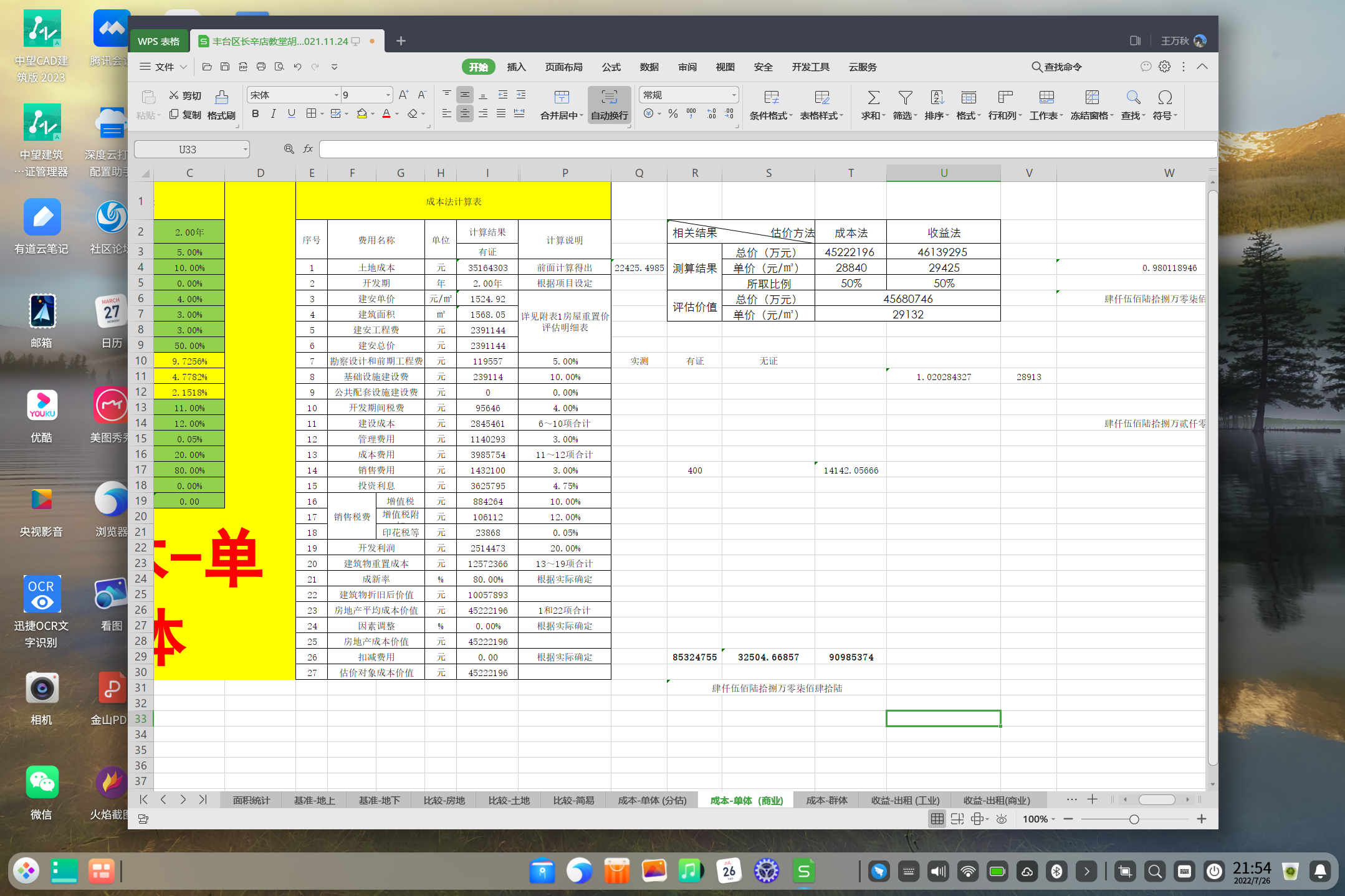
Task: Open the 成本-群体 sheet tab
Action: point(826,800)
